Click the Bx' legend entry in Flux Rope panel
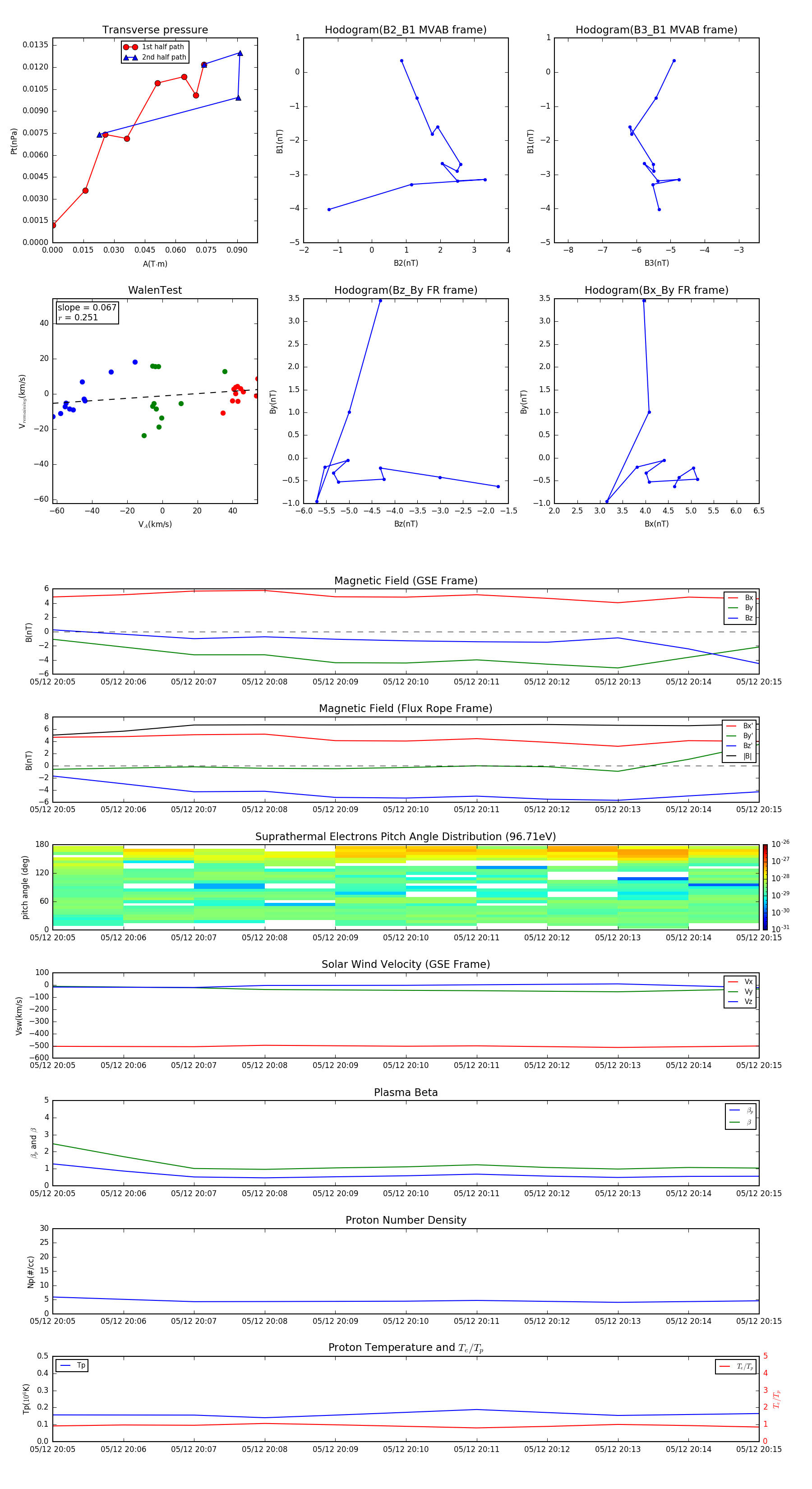The image size is (812, 1489). coord(739,726)
